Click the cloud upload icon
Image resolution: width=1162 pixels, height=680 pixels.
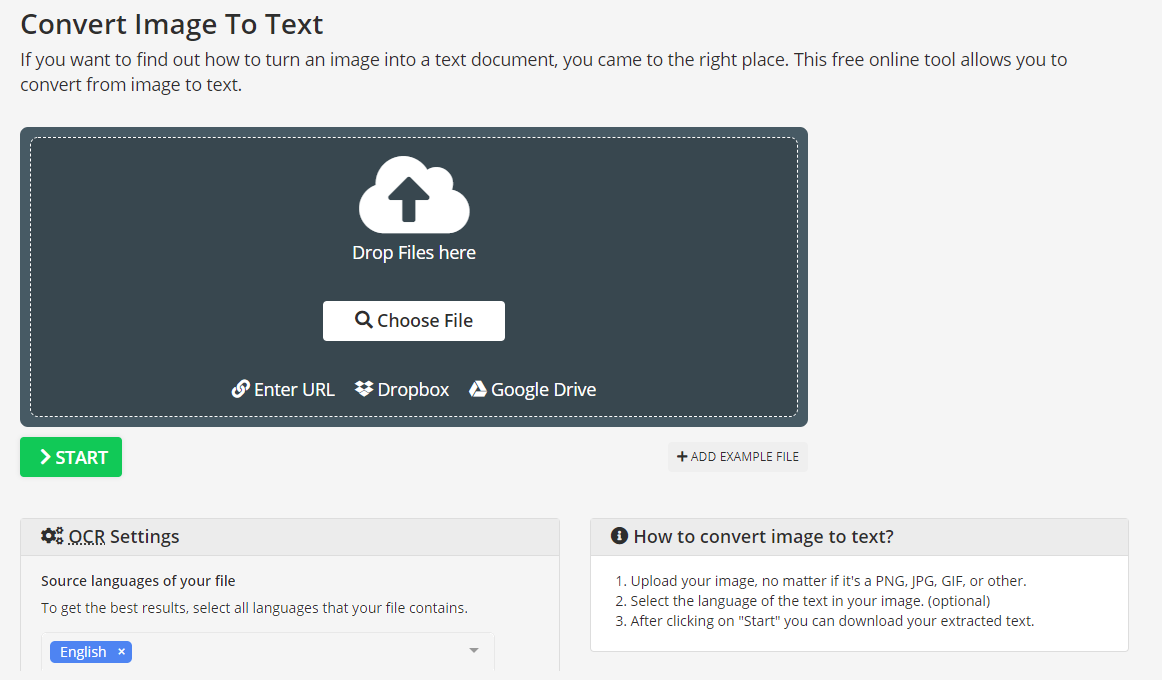point(414,194)
